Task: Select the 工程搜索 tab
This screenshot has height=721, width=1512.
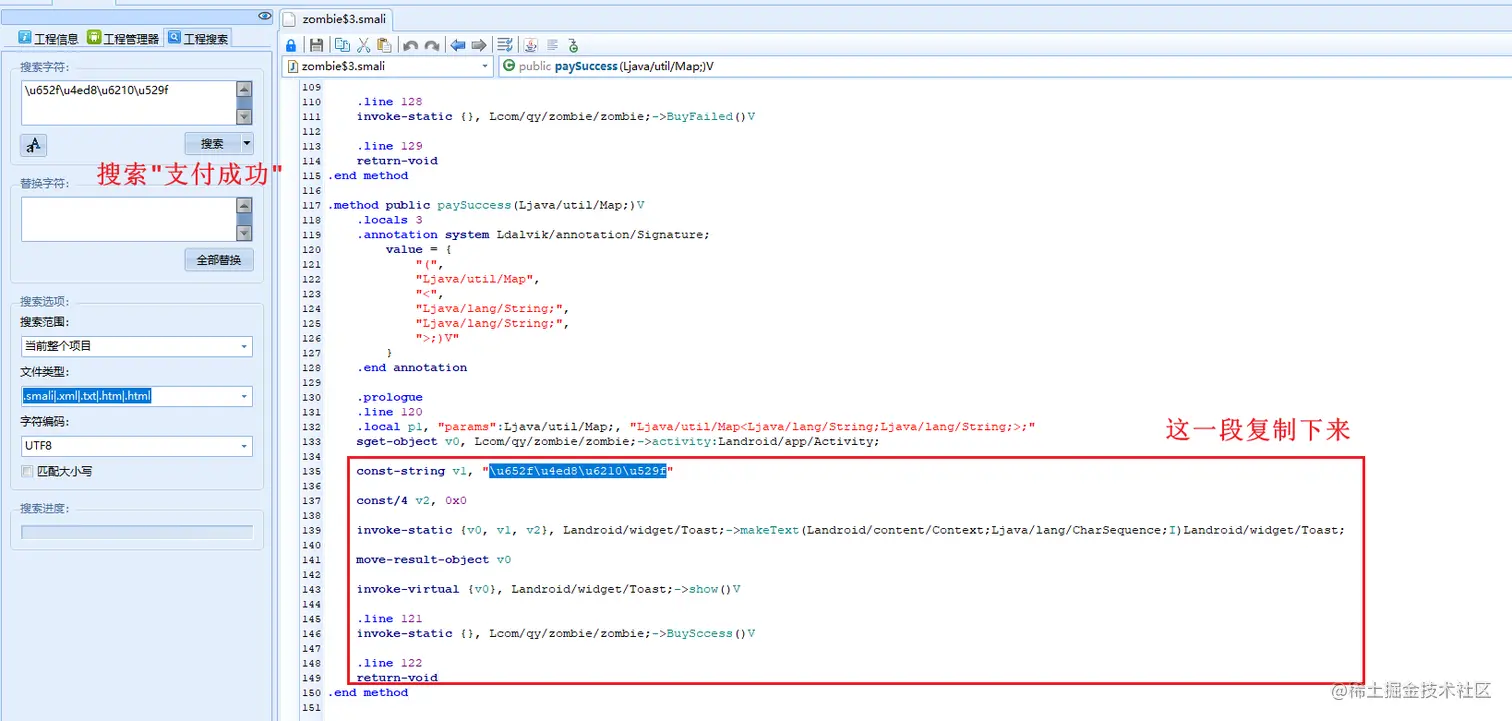Action: [x=198, y=38]
